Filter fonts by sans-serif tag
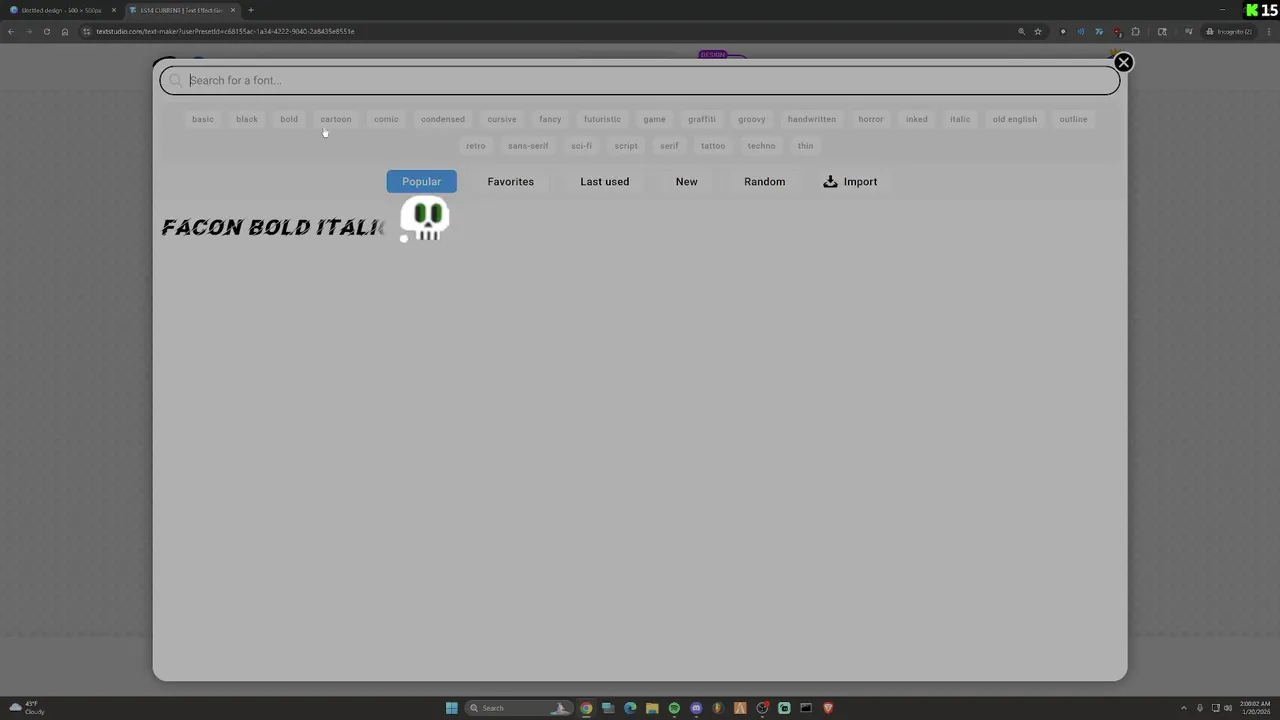Screen dimensions: 1280x720 click(528, 146)
